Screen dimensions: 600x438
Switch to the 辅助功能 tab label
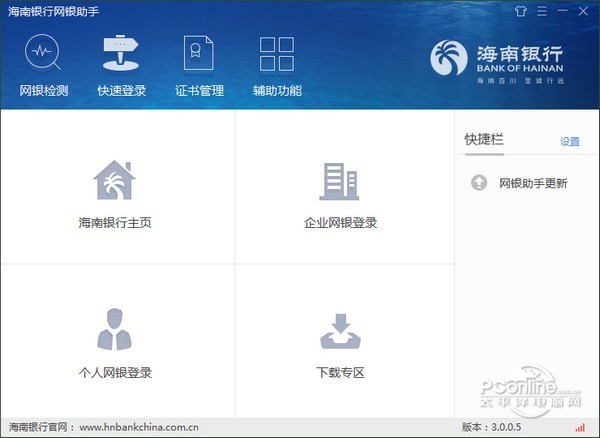(x=277, y=91)
